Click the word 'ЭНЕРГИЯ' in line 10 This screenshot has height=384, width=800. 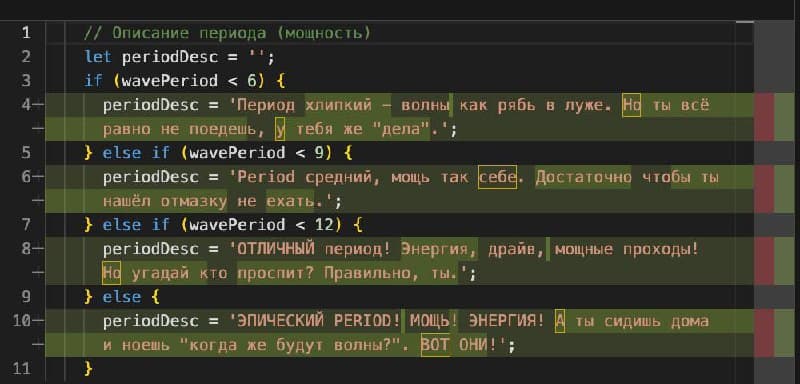502,321
